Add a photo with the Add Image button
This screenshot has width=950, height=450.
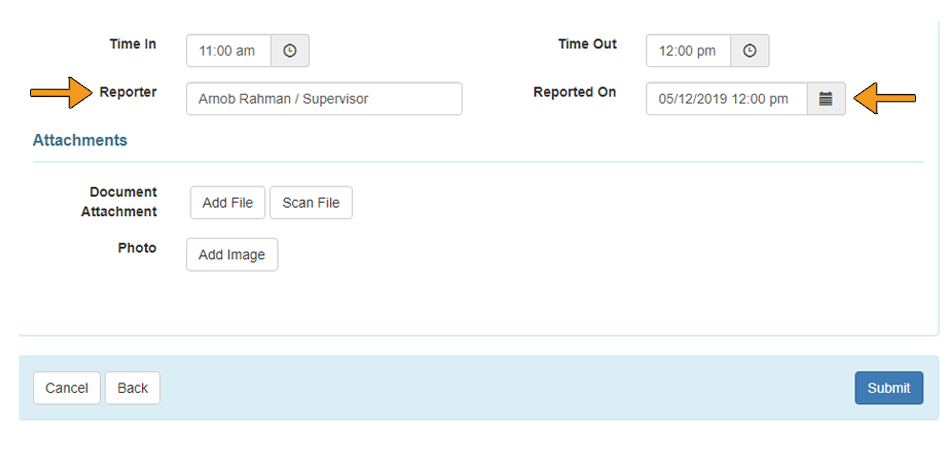click(232, 255)
